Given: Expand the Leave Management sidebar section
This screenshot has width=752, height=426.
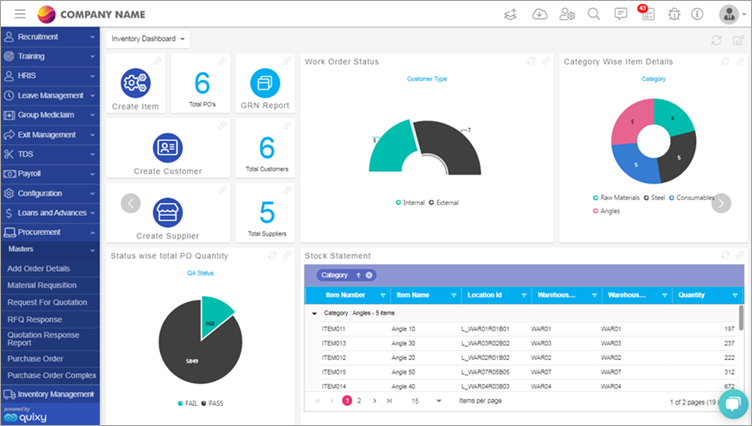Looking at the screenshot, I should coord(49,95).
